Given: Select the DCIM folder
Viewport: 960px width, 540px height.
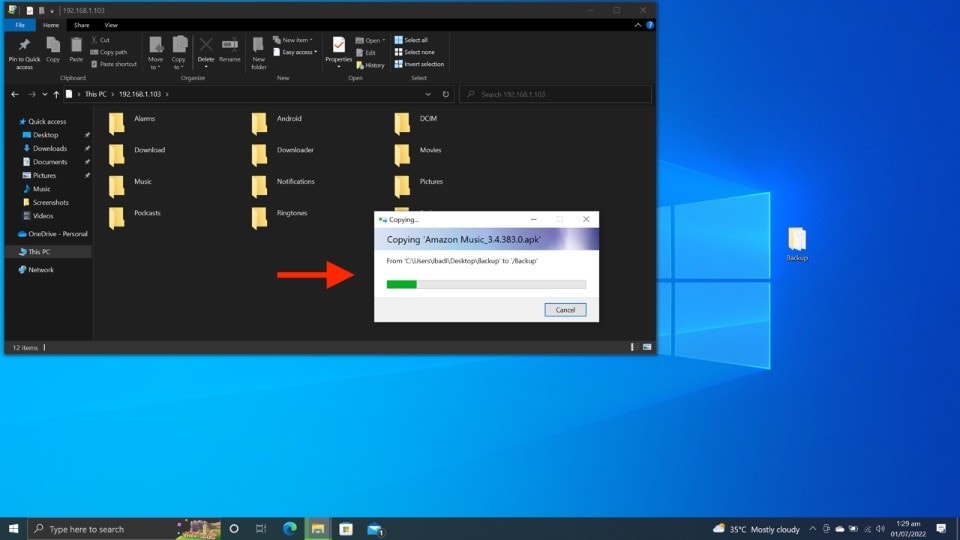Looking at the screenshot, I should (x=416, y=123).
